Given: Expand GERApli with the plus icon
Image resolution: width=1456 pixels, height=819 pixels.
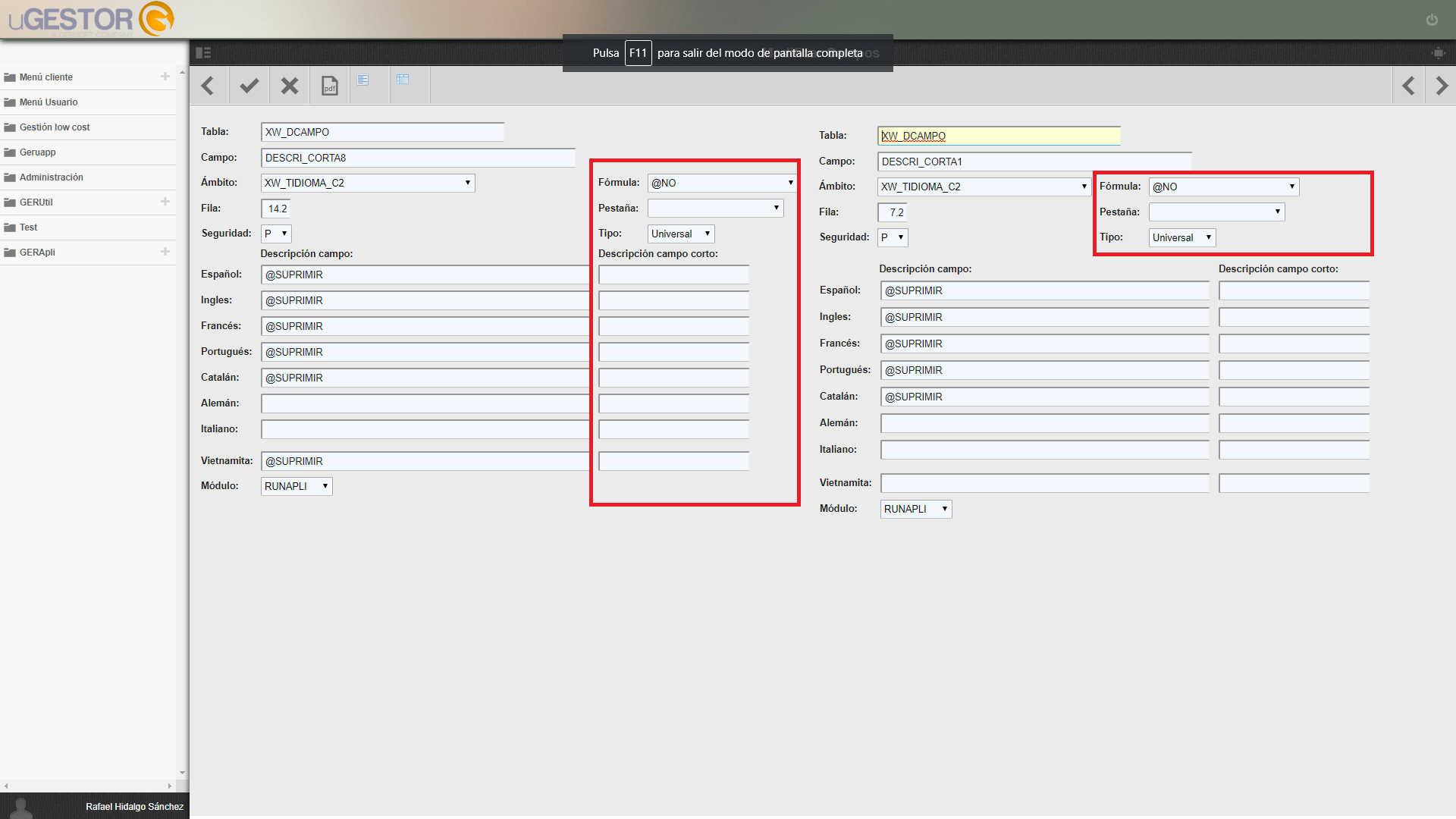Looking at the screenshot, I should tap(165, 252).
